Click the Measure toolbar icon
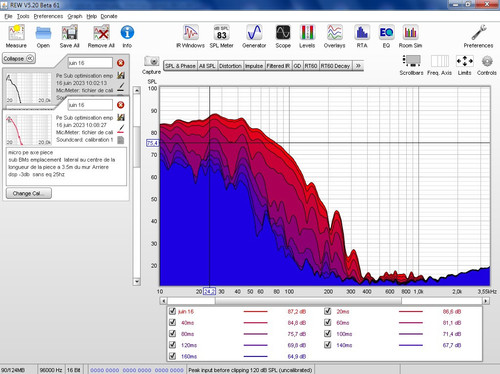The image size is (500, 374). (x=16, y=36)
